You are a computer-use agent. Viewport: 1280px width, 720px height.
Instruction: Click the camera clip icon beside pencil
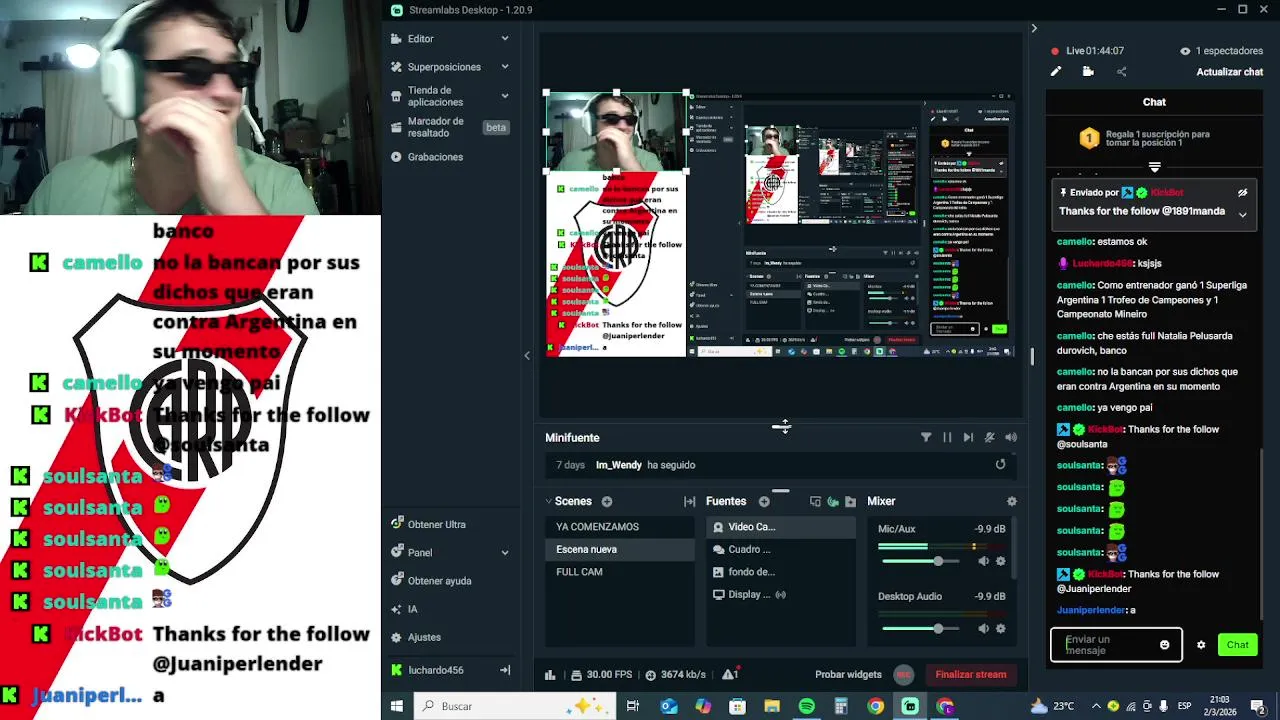point(1088,72)
